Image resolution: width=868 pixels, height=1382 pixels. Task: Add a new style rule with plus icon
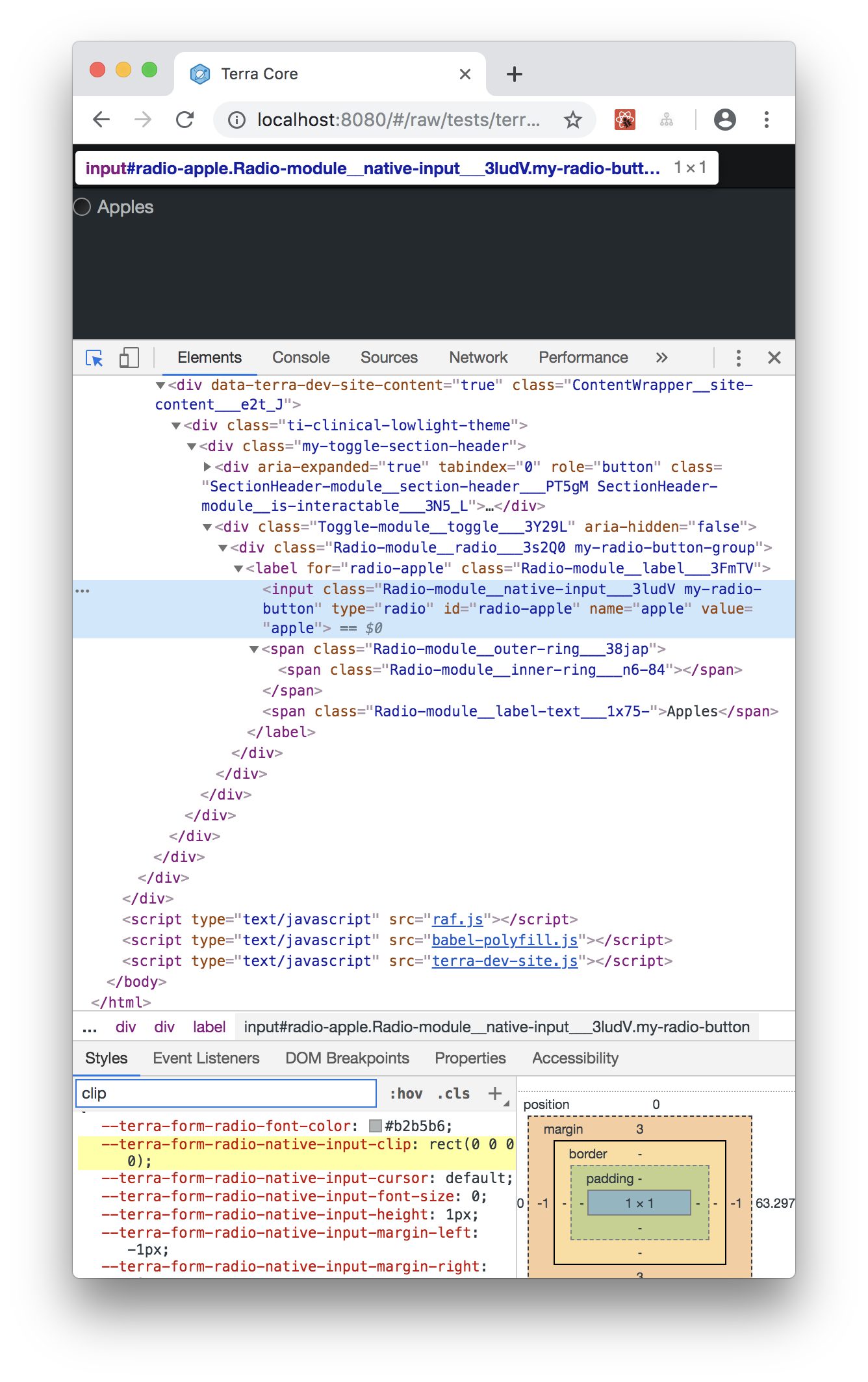coord(495,1093)
